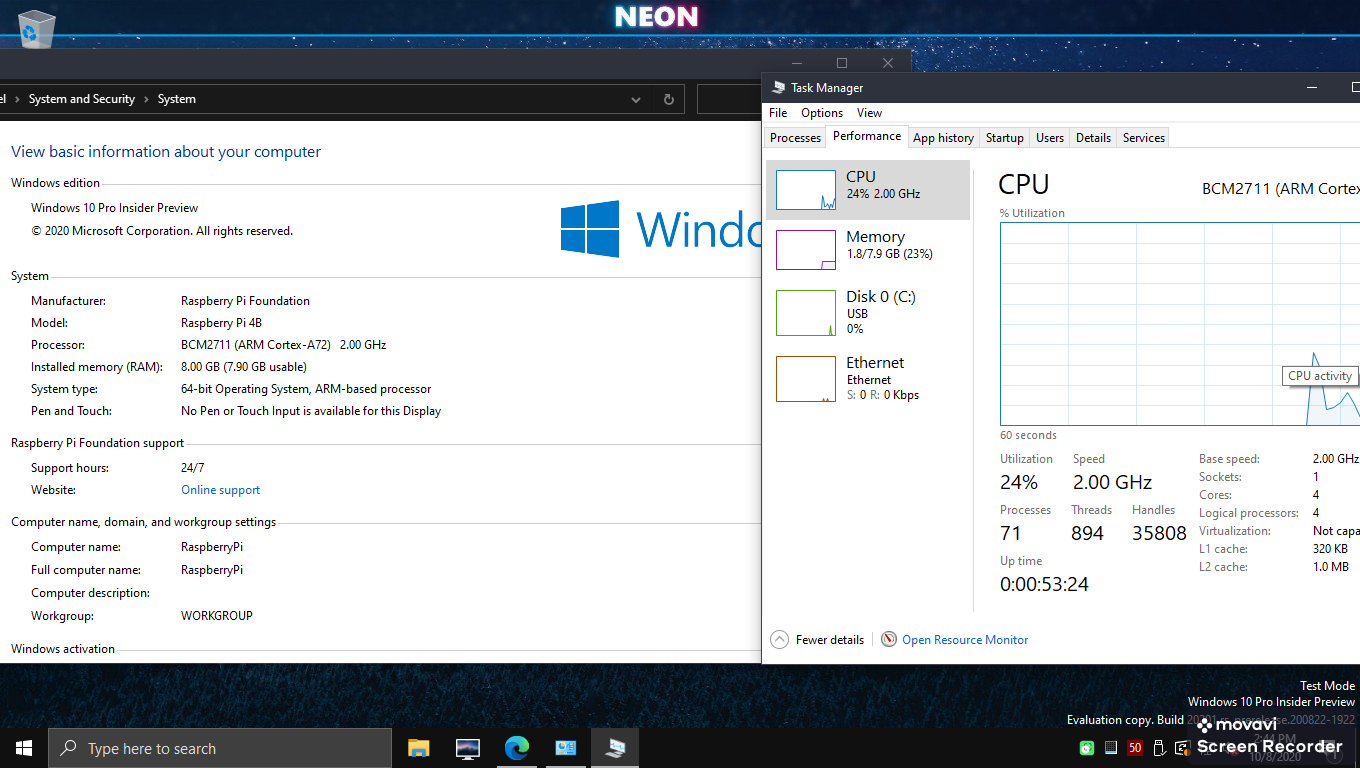This screenshot has width=1360, height=768.
Task: Select the Performance tab
Action: click(x=867, y=136)
